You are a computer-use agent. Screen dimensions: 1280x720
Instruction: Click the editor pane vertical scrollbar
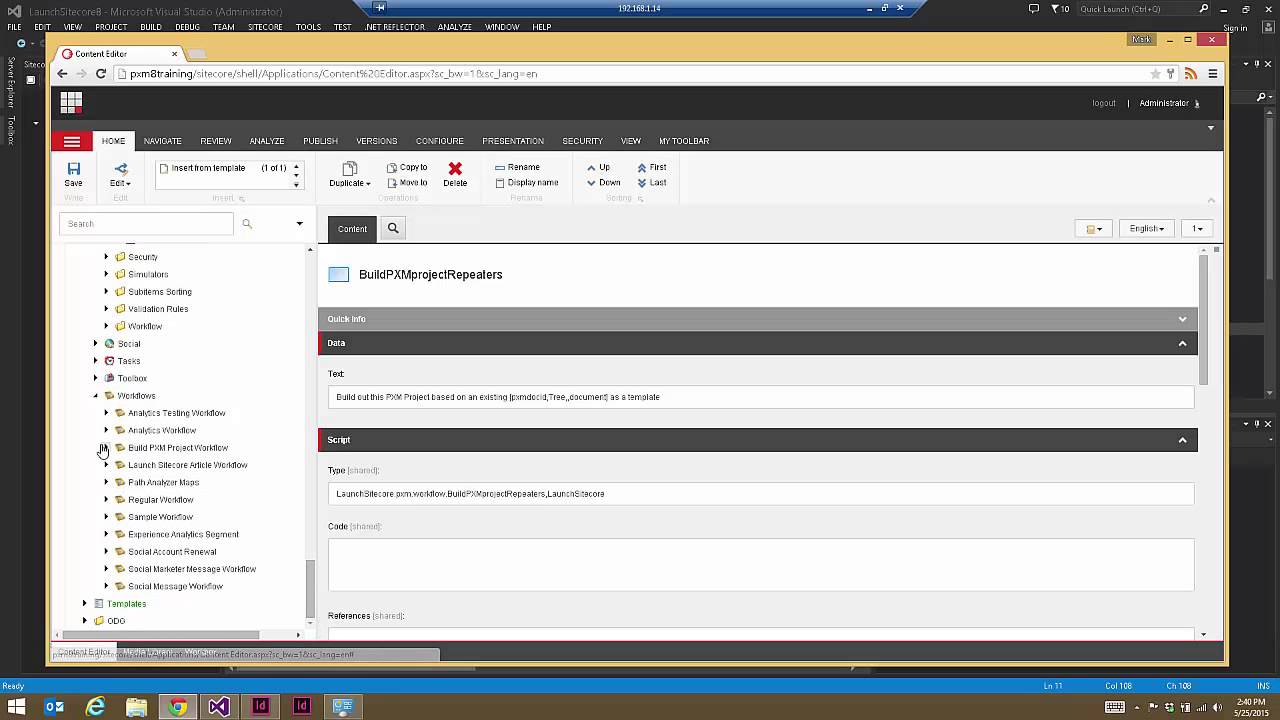coord(1203,318)
